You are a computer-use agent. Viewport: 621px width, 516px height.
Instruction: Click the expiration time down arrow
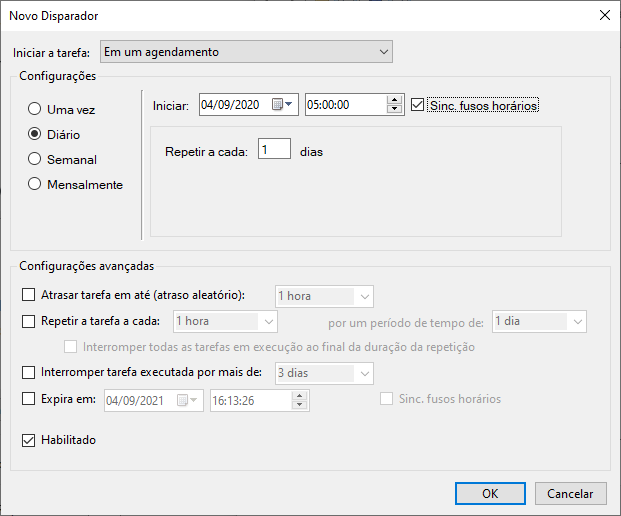pos(299,405)
